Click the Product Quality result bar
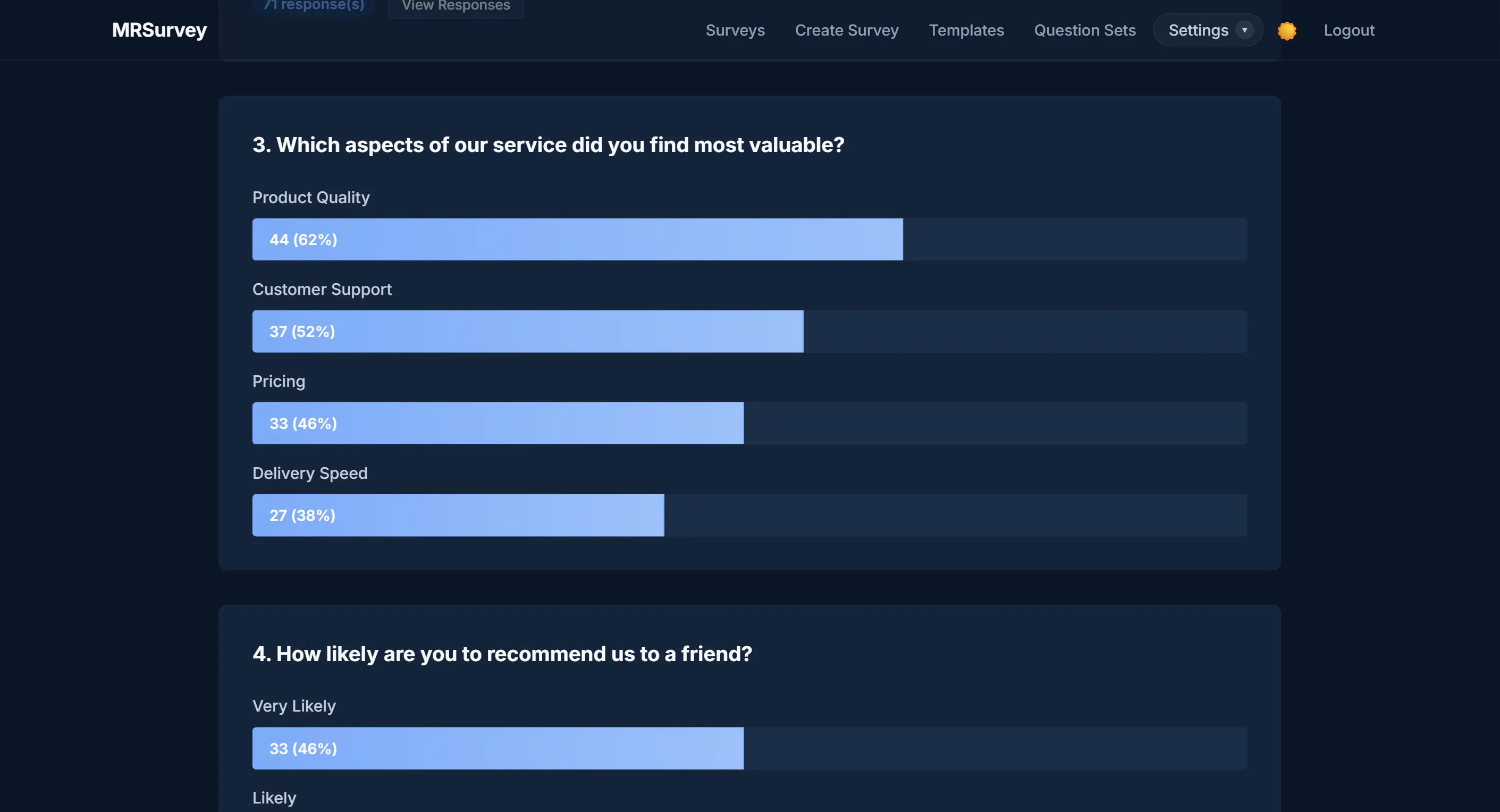1500x812 pixels. (749, 239)
